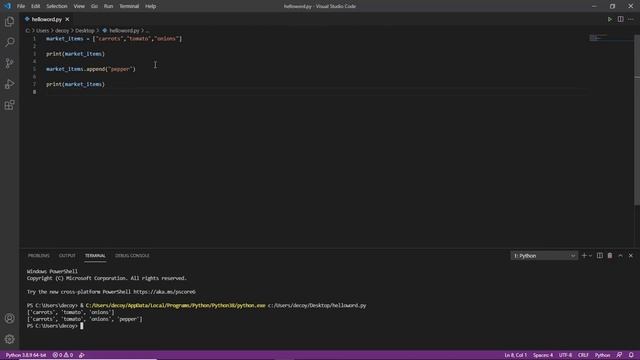Open the Run menu
This screenshot has height=360, width=640.
(108, 6)
